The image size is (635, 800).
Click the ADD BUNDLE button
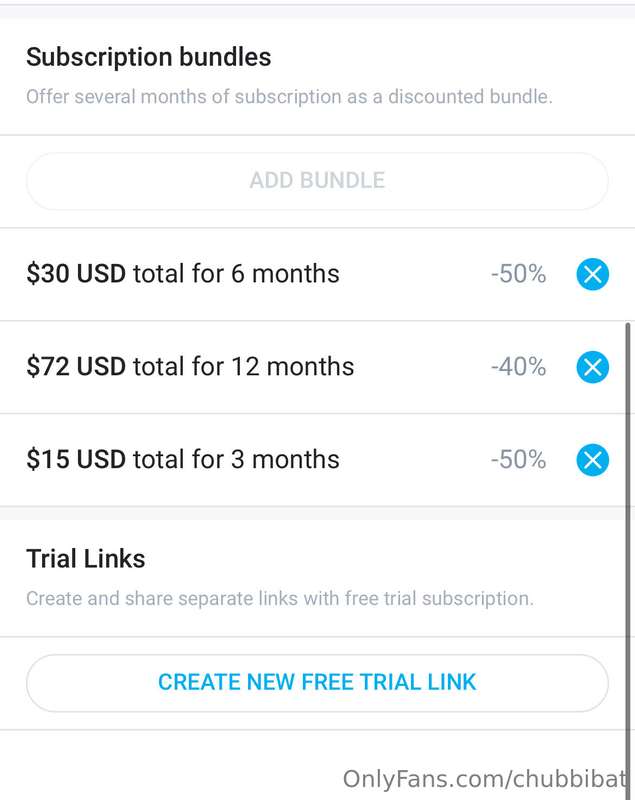click(317, 181)
